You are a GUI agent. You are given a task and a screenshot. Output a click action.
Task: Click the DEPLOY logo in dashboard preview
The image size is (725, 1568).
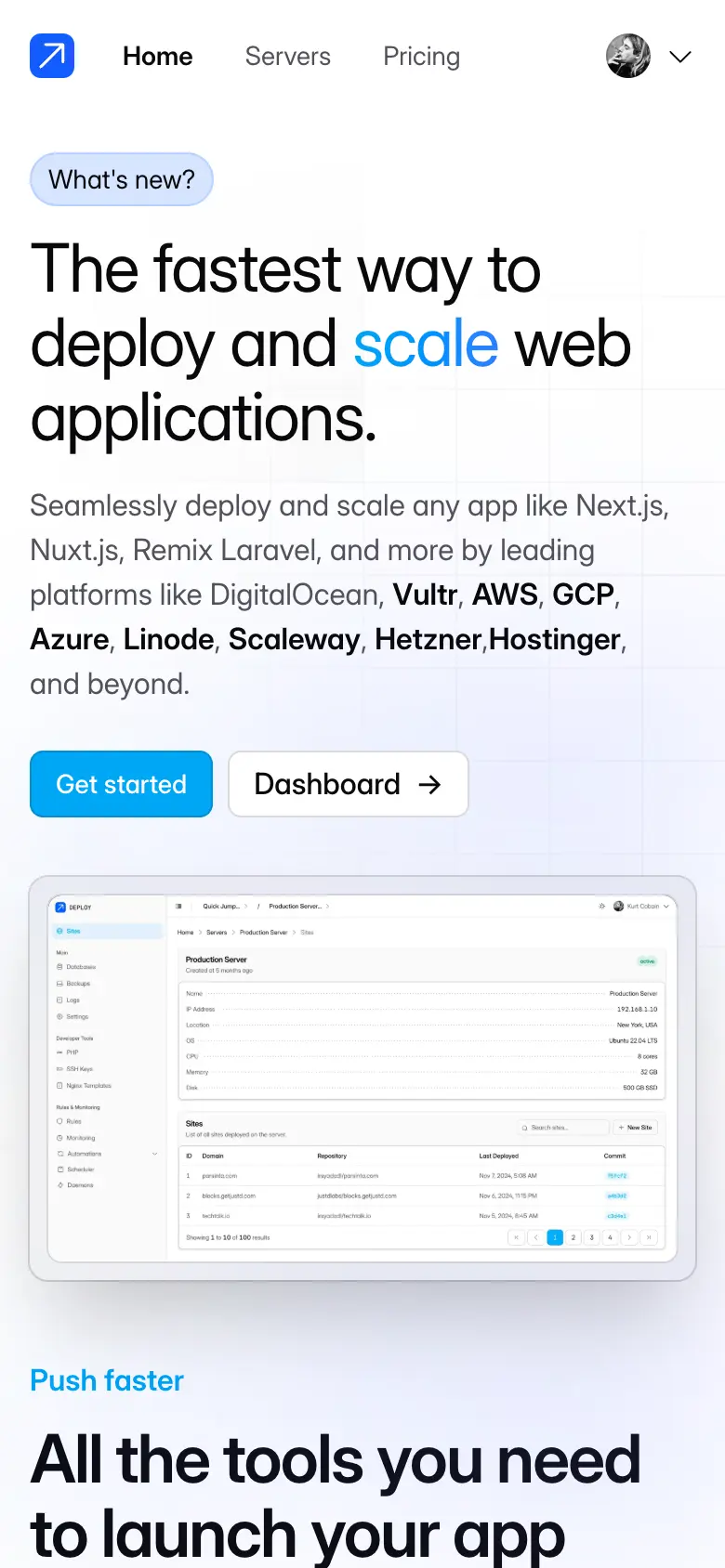(73, 908)
